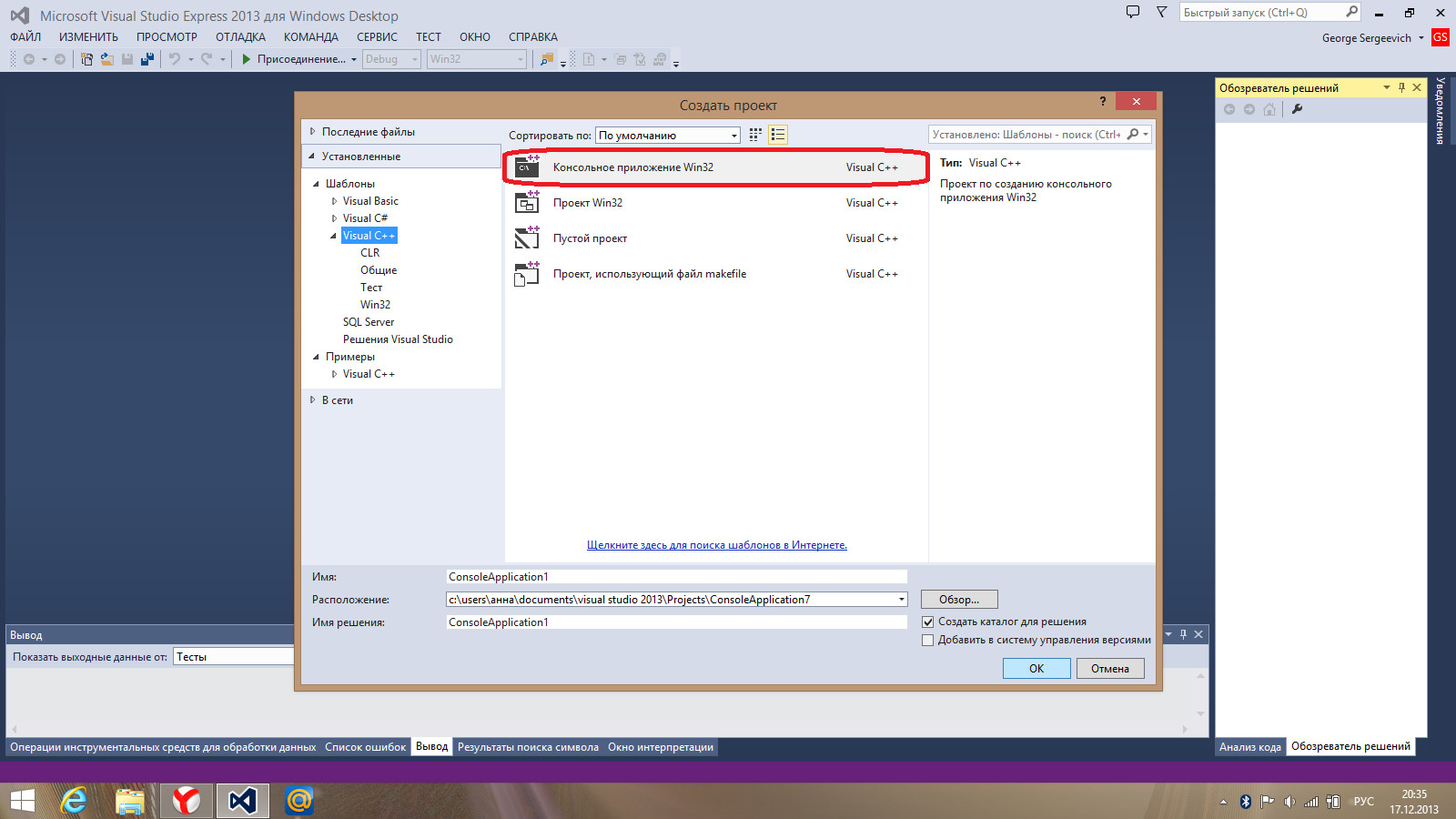Image resolution: width=1456 pixels, height=819 pixels.
Task: Expand the Online (В сети) section
Action: 312,399
